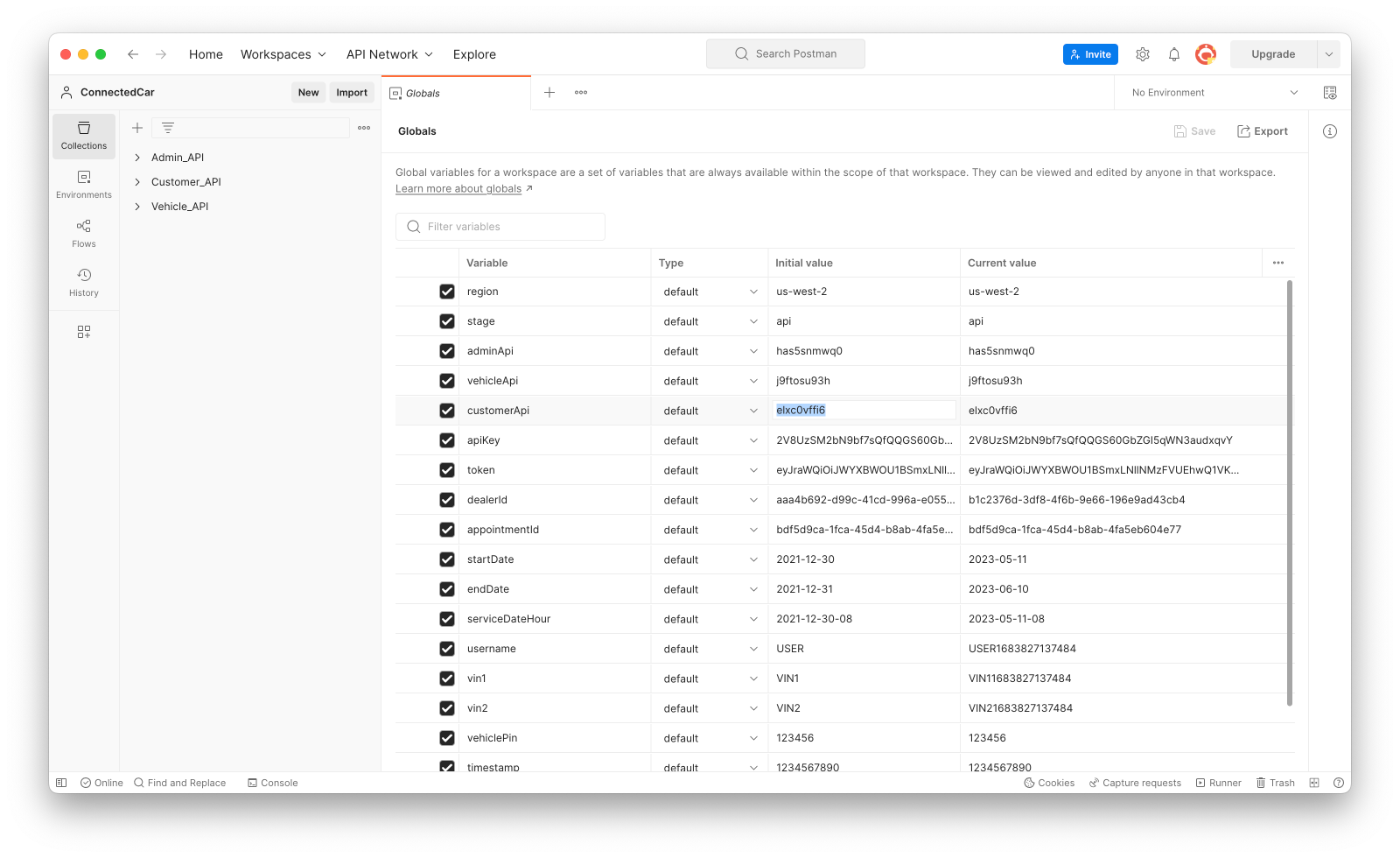Go to Home in top navigation

coord(206,54)
